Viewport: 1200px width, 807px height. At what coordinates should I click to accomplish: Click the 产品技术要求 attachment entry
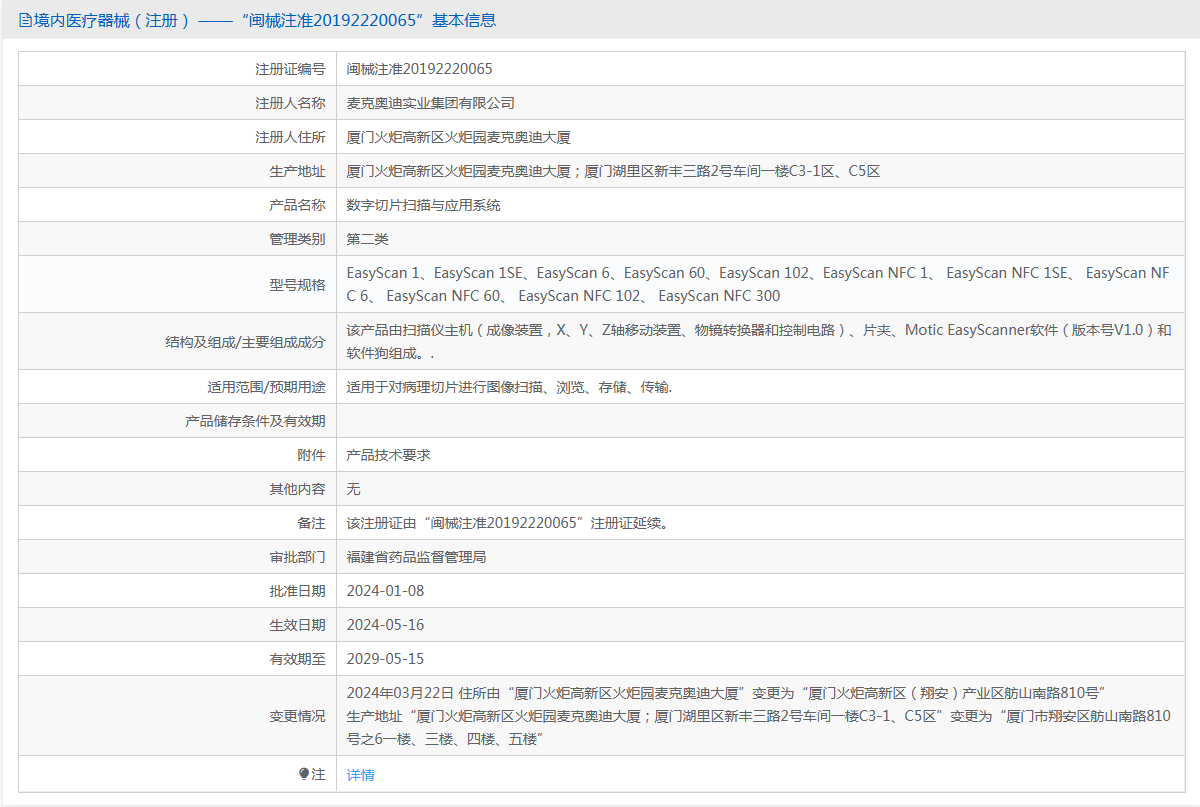point(388,455)
